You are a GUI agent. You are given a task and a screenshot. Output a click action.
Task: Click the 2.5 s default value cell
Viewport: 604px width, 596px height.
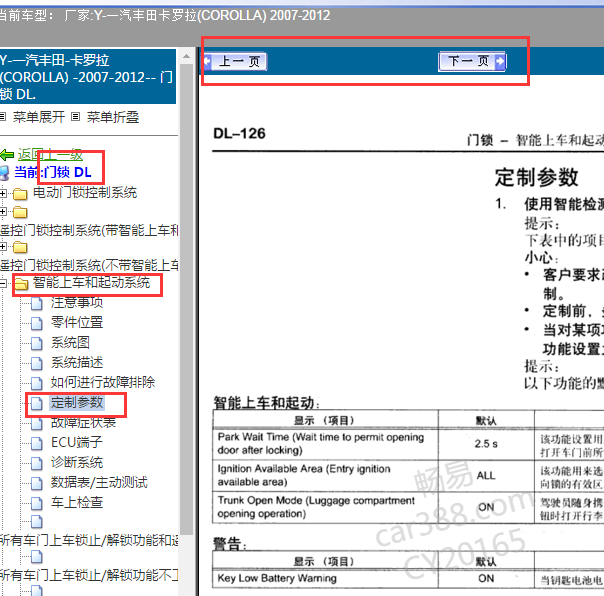coord(486,444)
